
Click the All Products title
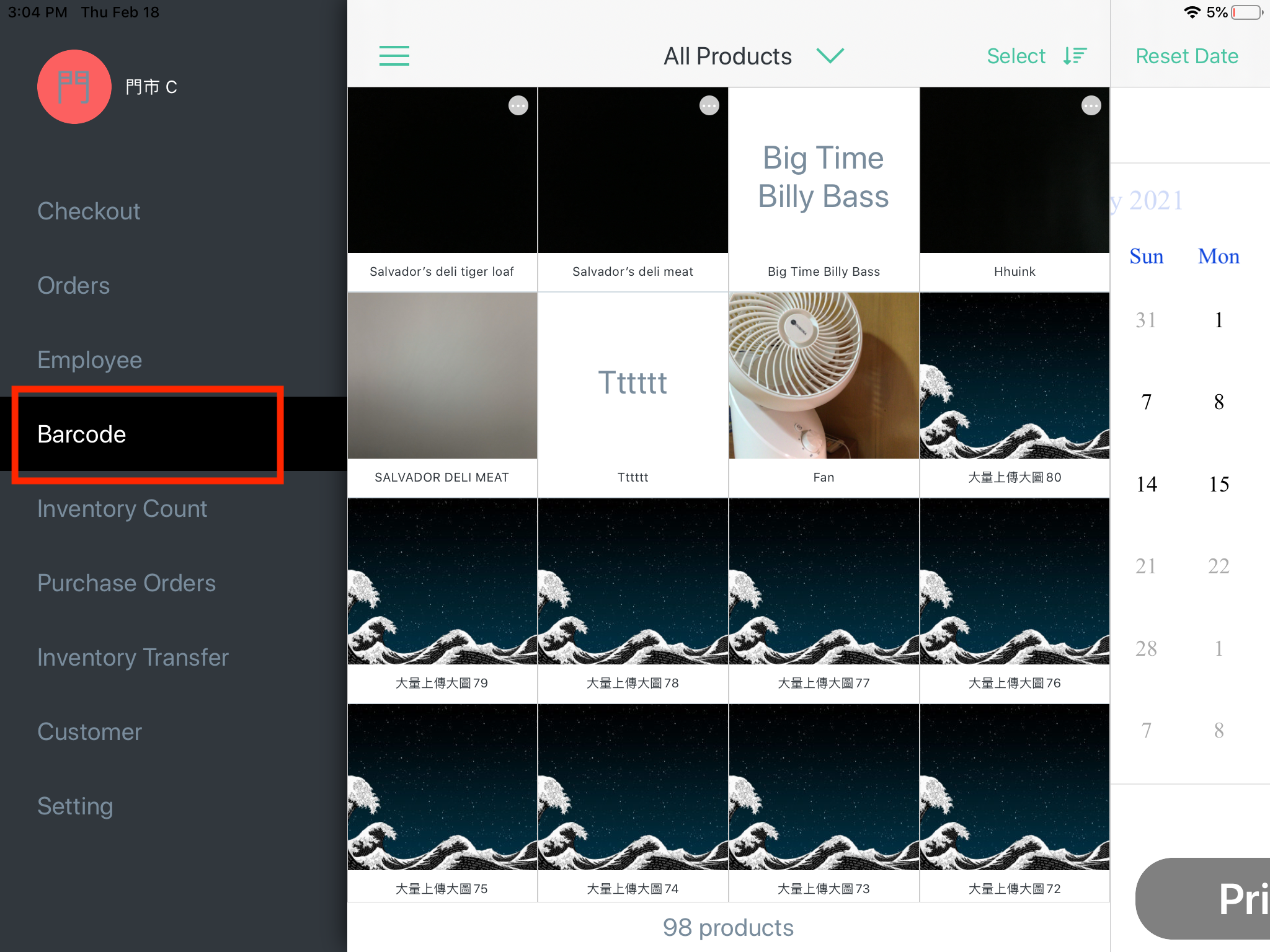click(x=727, y=56)
